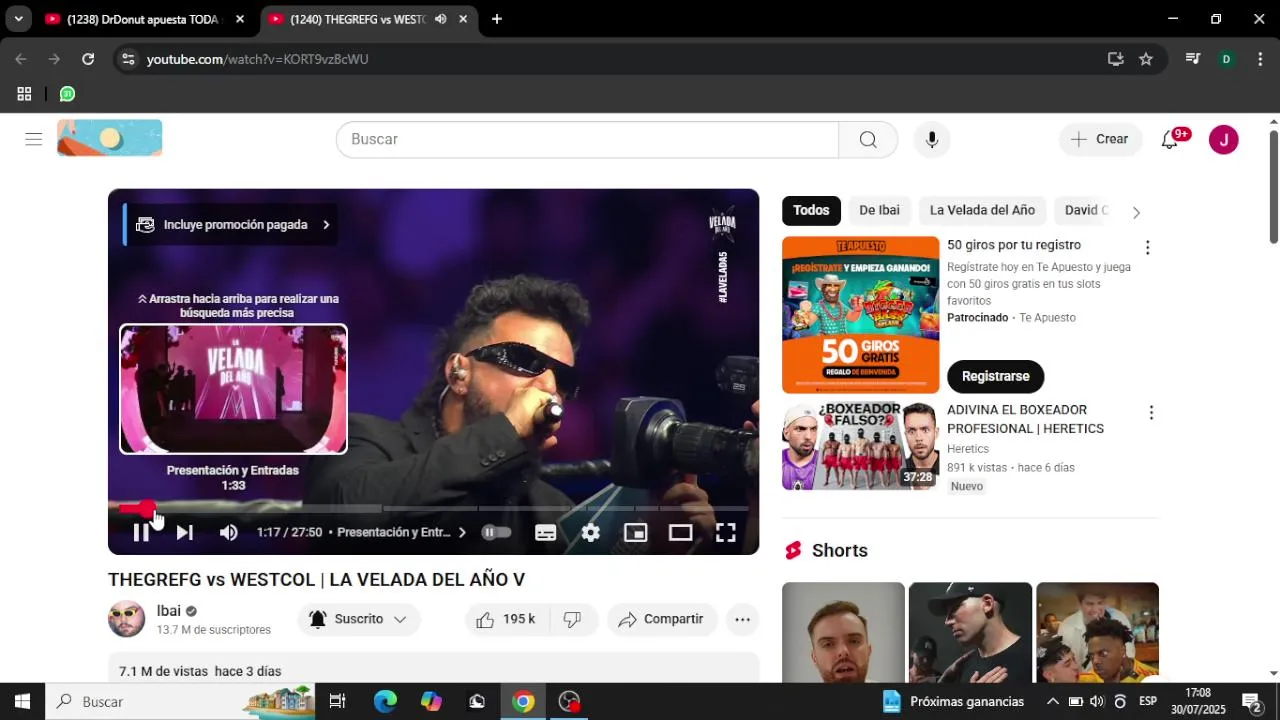Expand the Suscrito notification dropdown

click(358, 619)
